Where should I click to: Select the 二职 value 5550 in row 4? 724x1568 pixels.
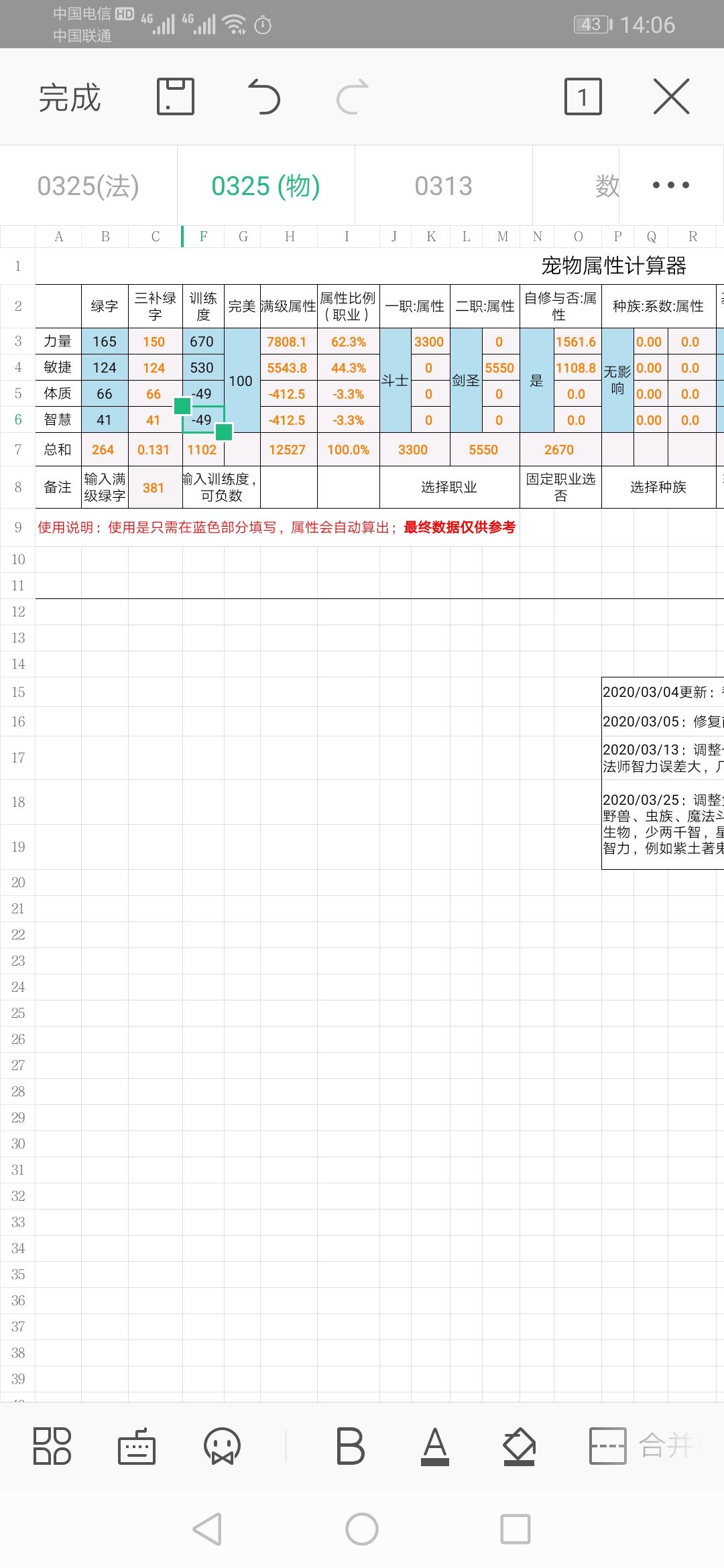click(x=499, y=367)
